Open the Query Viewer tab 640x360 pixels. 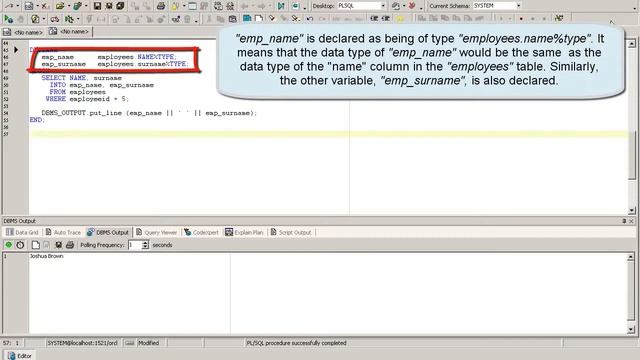coord(157,232)
